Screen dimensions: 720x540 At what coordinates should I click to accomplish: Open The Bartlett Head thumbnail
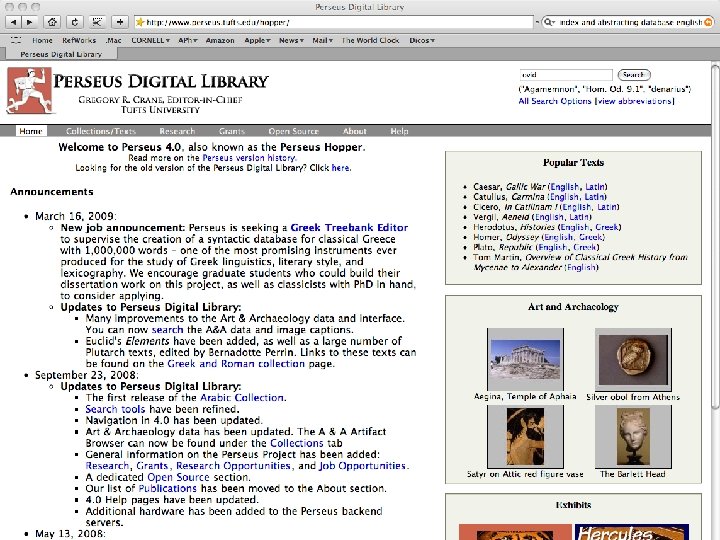tap(633, 437)
